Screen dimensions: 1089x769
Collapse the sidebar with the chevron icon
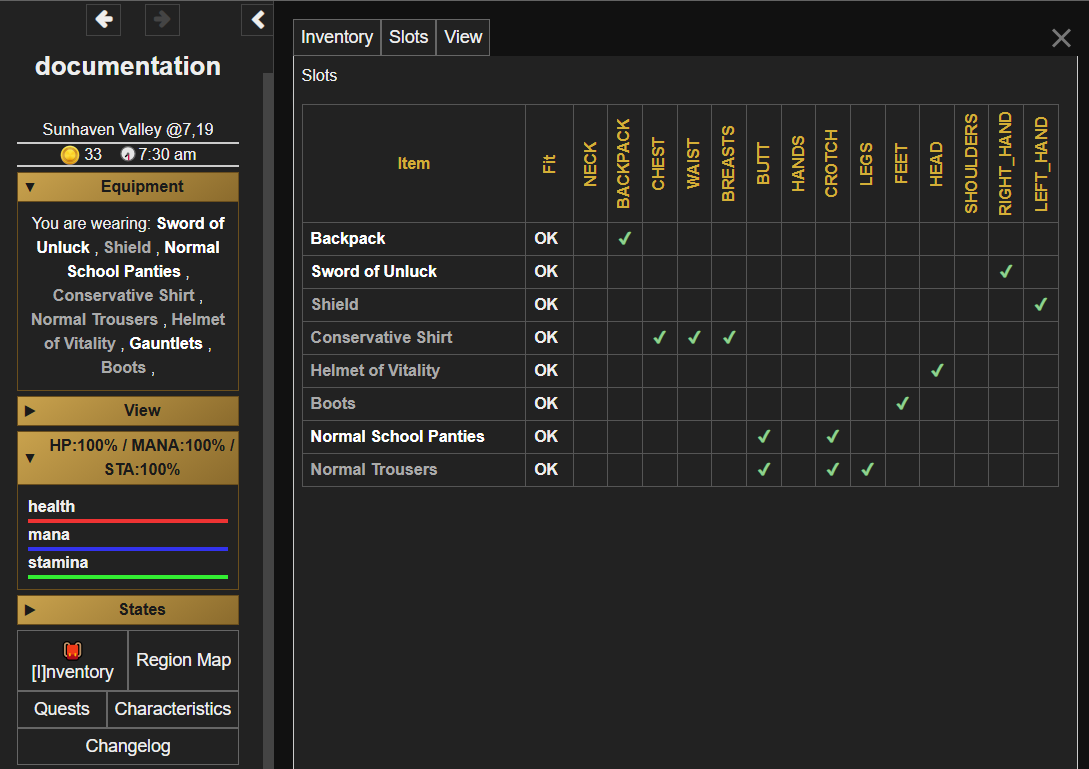(258, 19)
